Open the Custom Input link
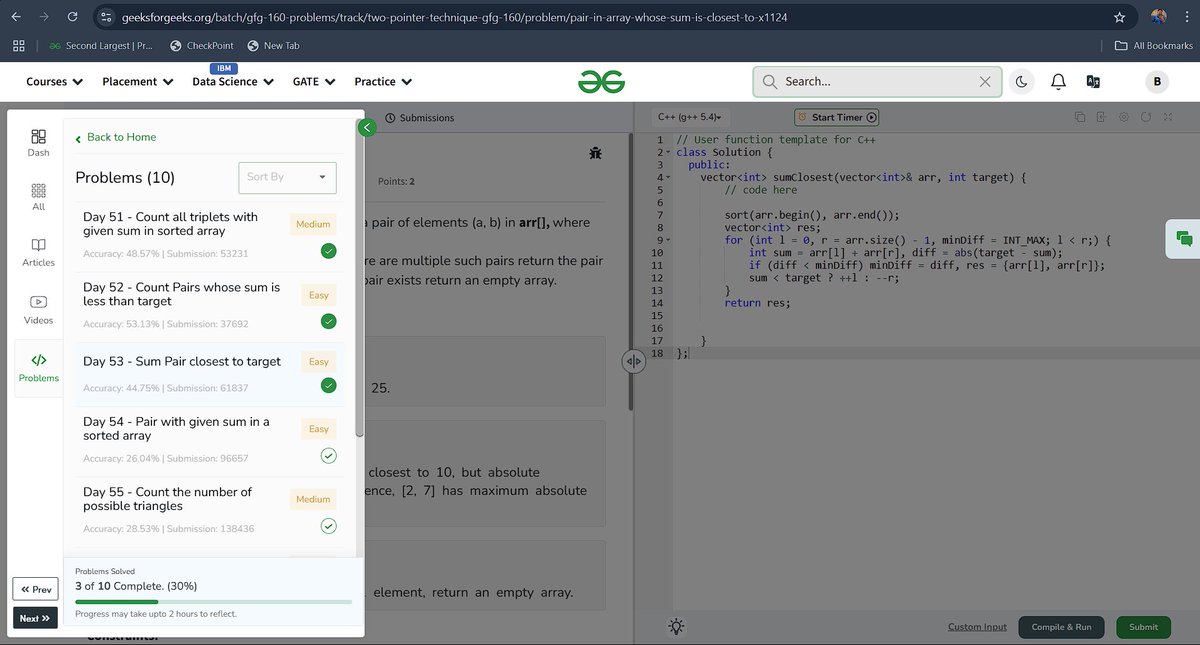The height and width of the screenshot is (645, 1200). [x=977, y=627]
